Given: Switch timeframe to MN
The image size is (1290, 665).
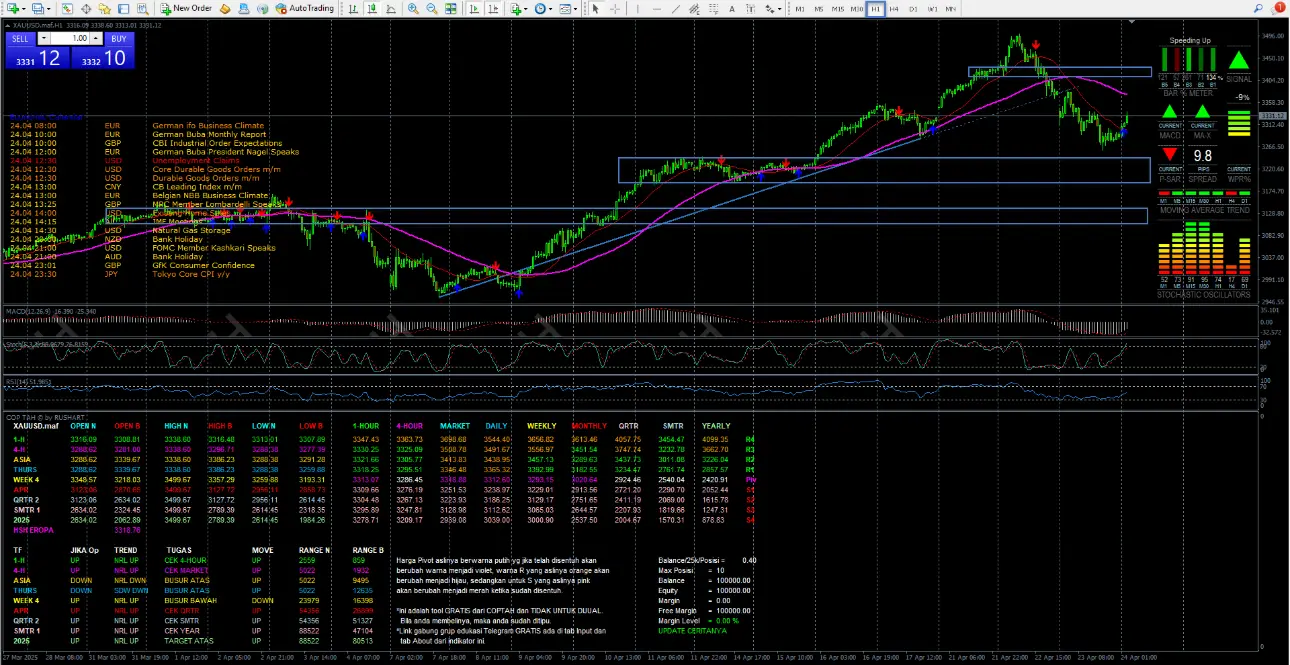Looking at the screenshot, I should (951, 8).
